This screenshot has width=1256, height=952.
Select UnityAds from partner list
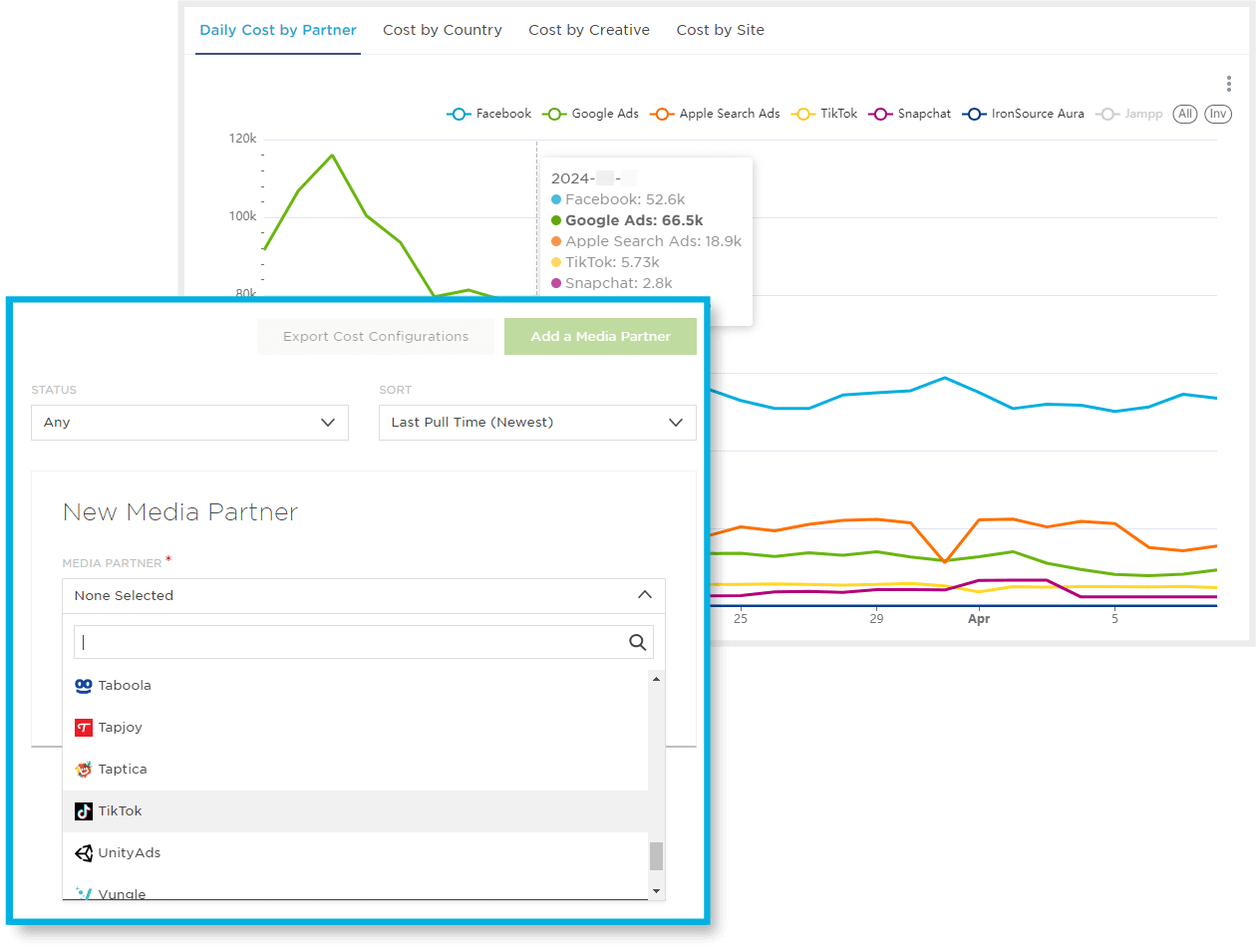[x=355, y=853]
